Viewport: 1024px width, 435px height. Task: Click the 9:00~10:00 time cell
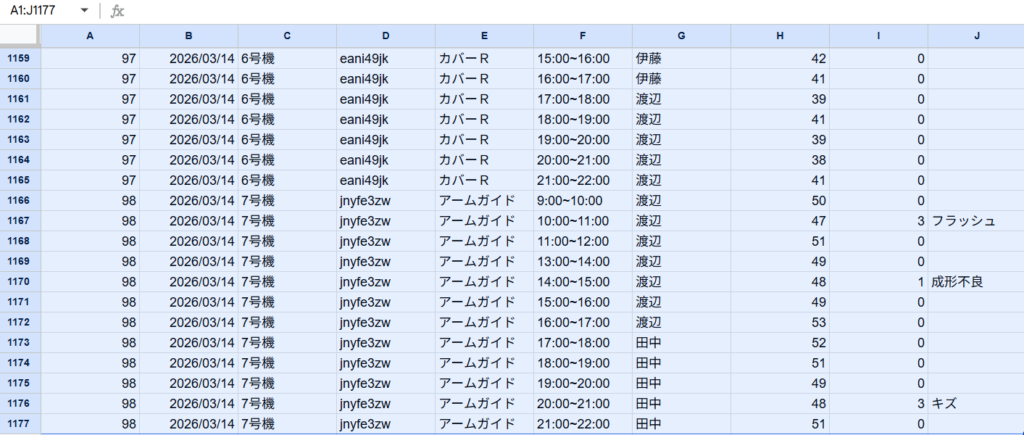[572, 201]
